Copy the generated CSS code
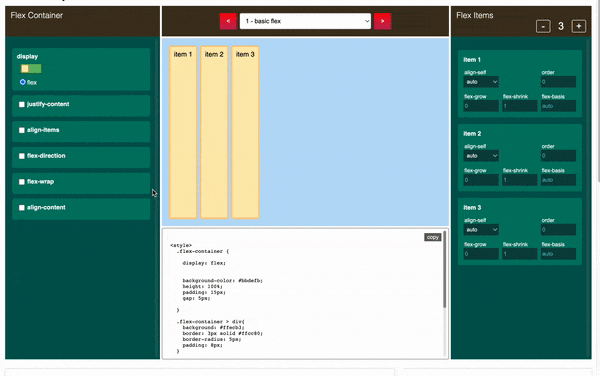 coord(432,237)
